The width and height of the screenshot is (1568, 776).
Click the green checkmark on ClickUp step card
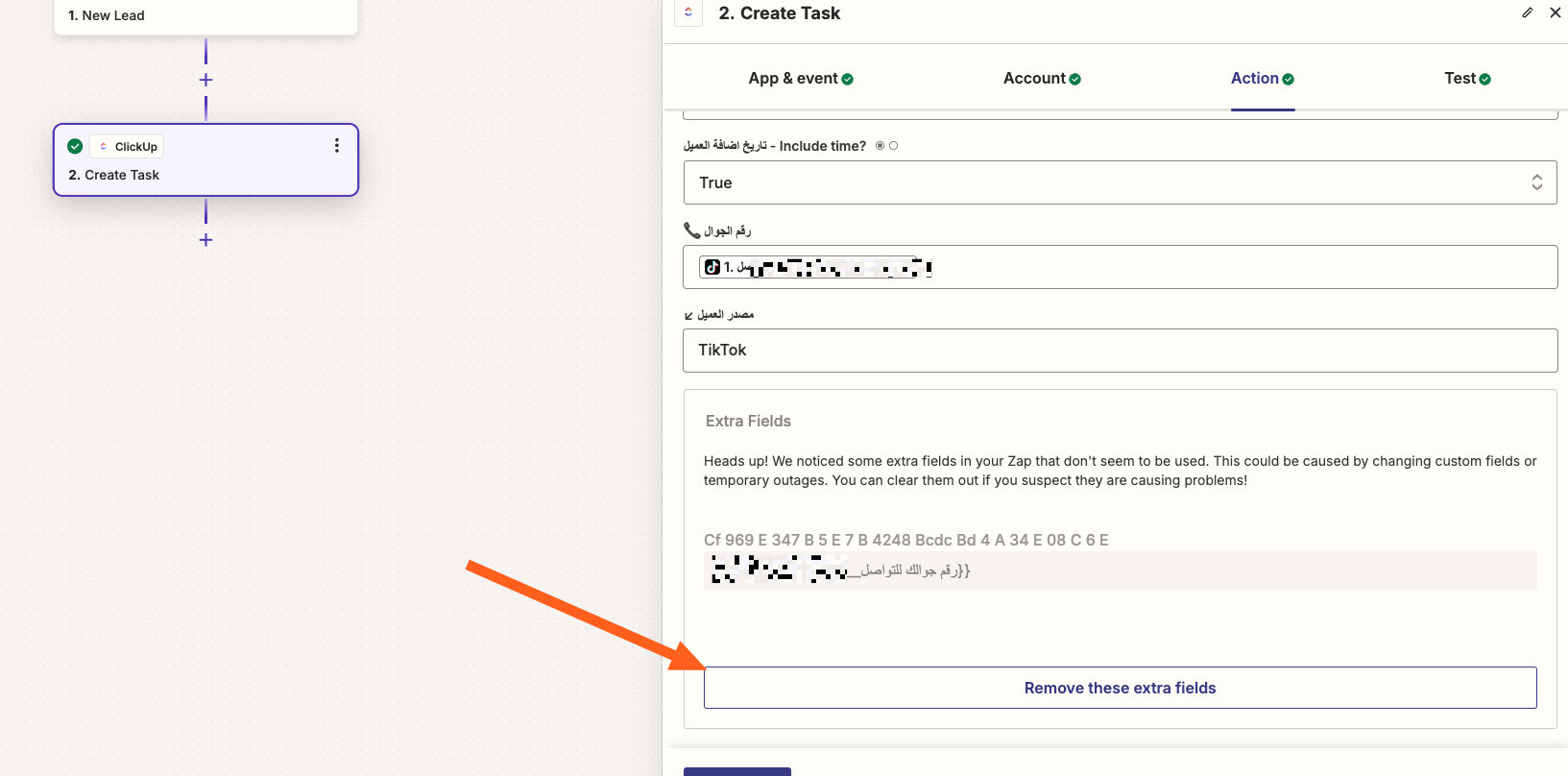[75, 147]
